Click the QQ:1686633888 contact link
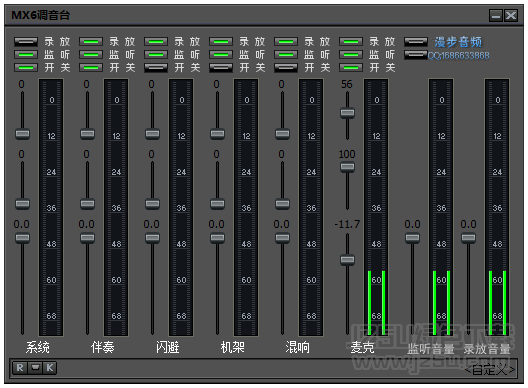This screenshot has width=528, height=388. point(459,56)
